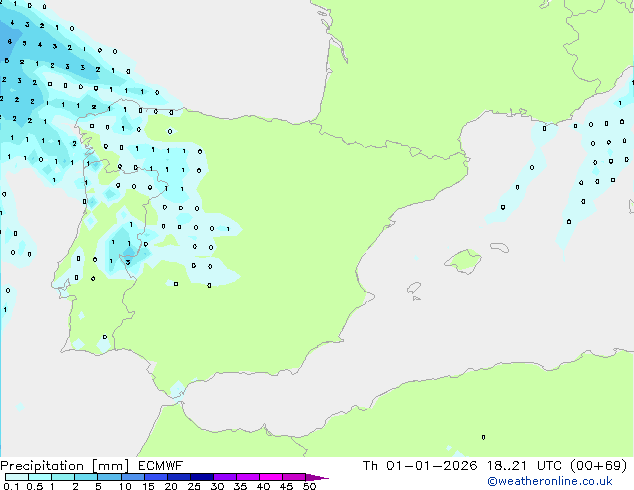Choose the 20–25 mm dark blue swatch
The width and height of the screenshot is (634, 490).
[x=178, y=477]
